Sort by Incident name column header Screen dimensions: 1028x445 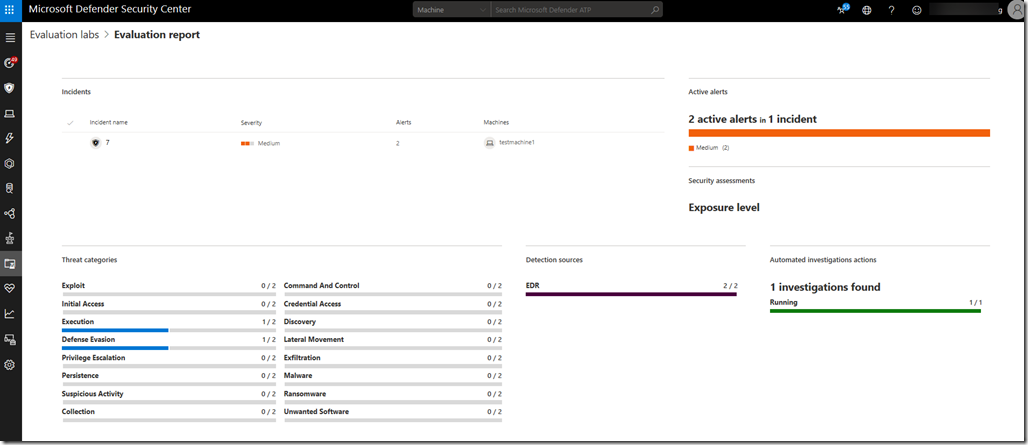click(x=109, y=123)
